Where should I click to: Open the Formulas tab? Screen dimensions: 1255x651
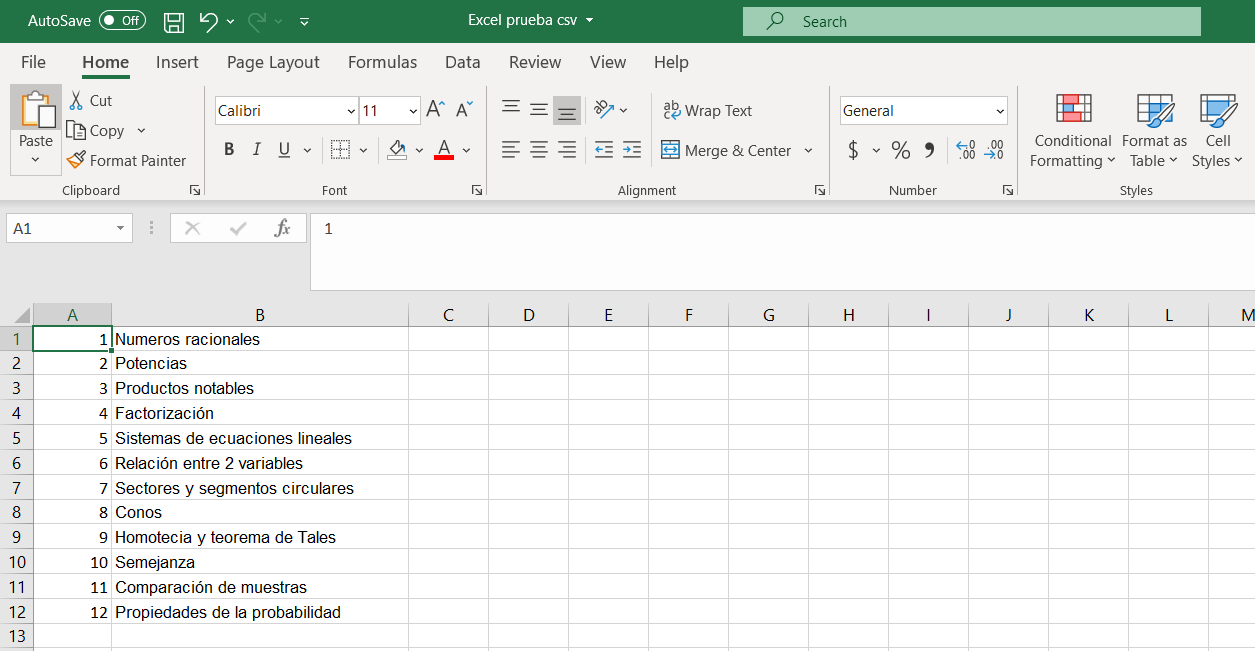point(382,62)
